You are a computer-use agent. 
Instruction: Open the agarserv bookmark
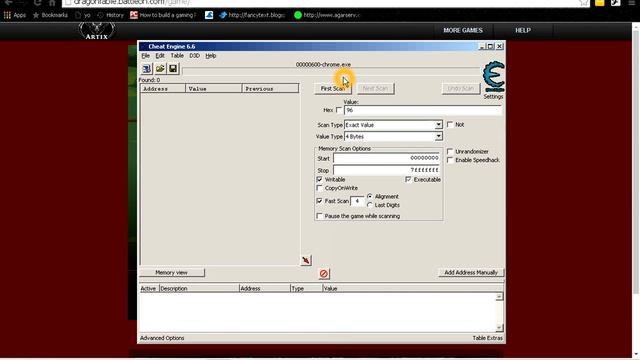[x=327, y=15]
